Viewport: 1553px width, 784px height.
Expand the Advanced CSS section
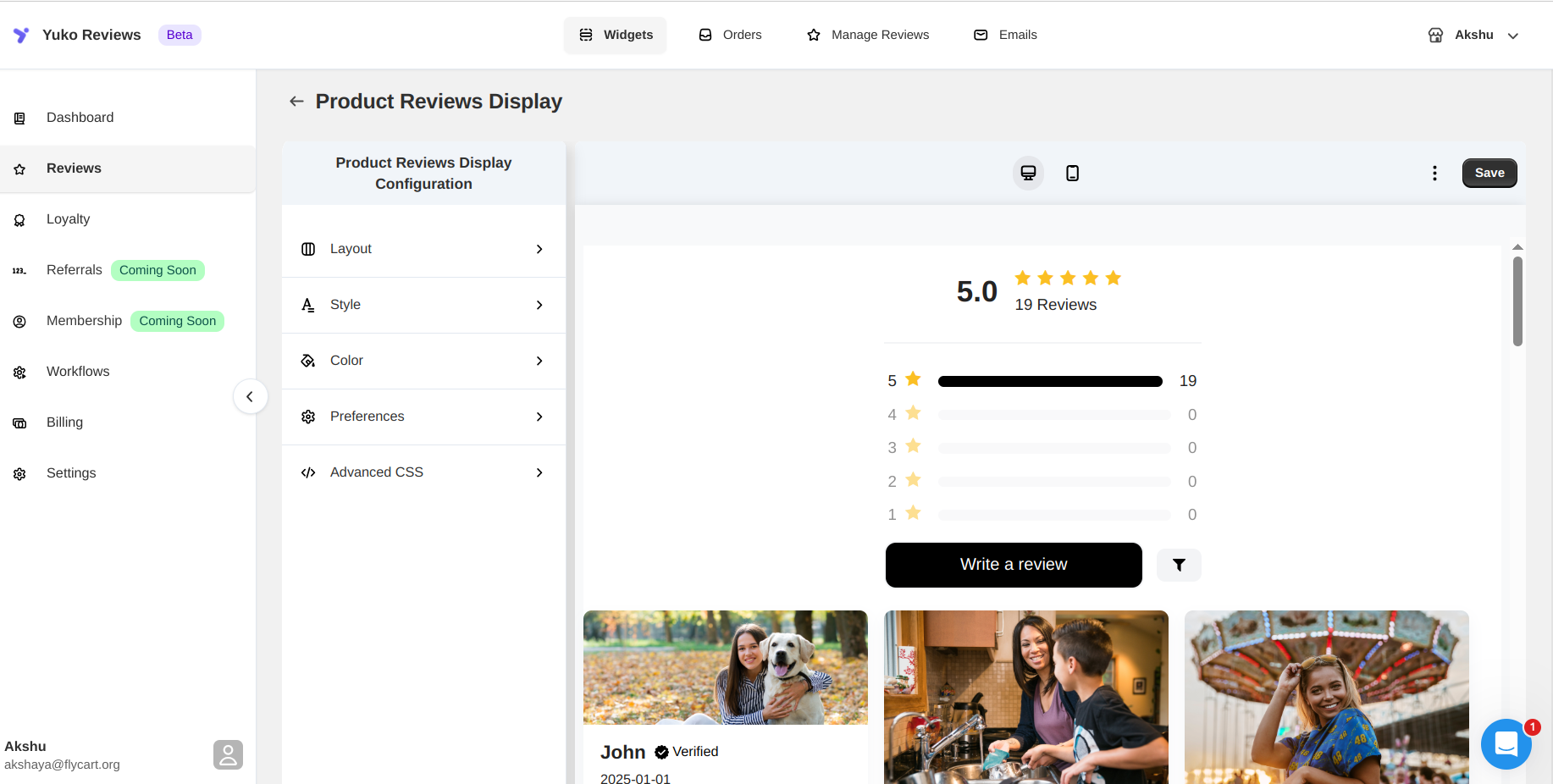pos(423,472)
